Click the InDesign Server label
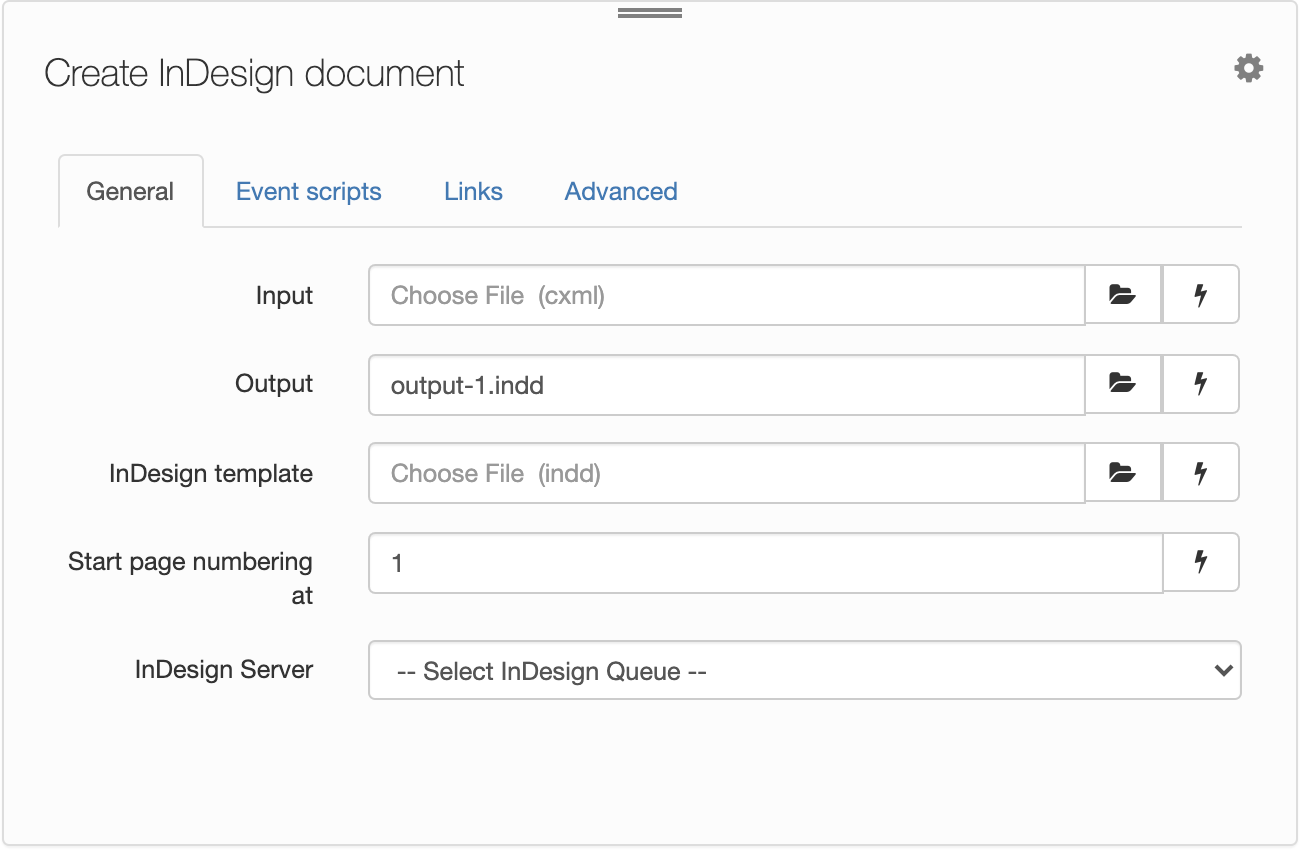Image resolution: width=1300 pixels, height=850 pixels. [224, 669]
